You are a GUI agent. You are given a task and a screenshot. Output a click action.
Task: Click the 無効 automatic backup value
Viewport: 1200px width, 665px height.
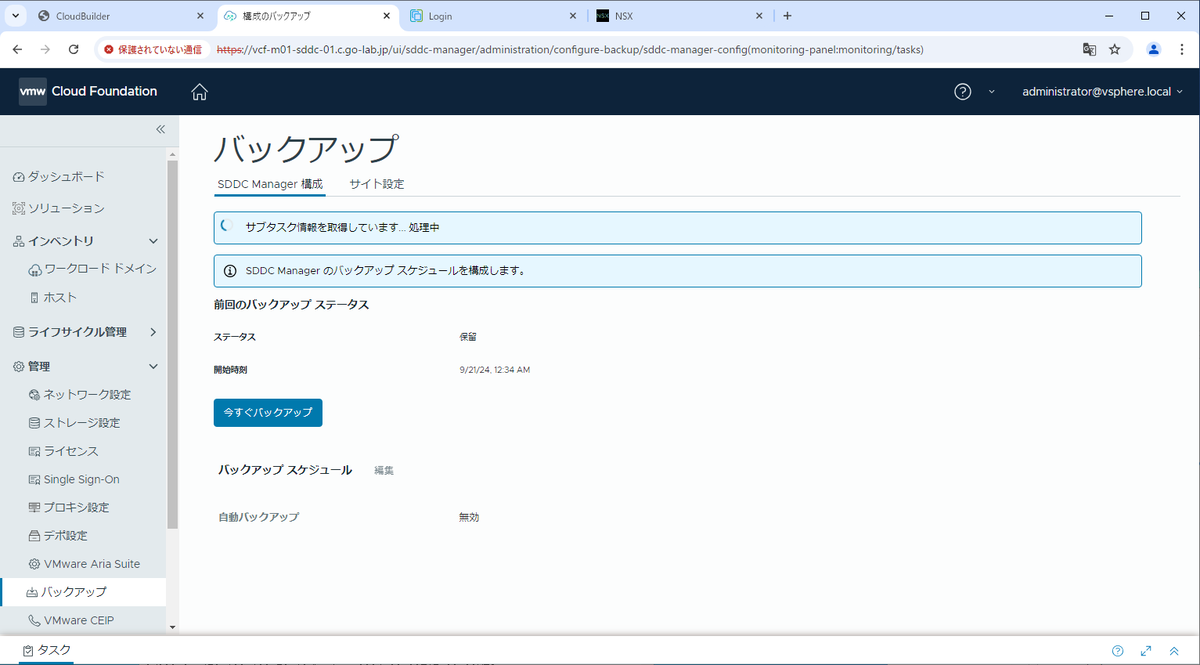tap(469, 517)
